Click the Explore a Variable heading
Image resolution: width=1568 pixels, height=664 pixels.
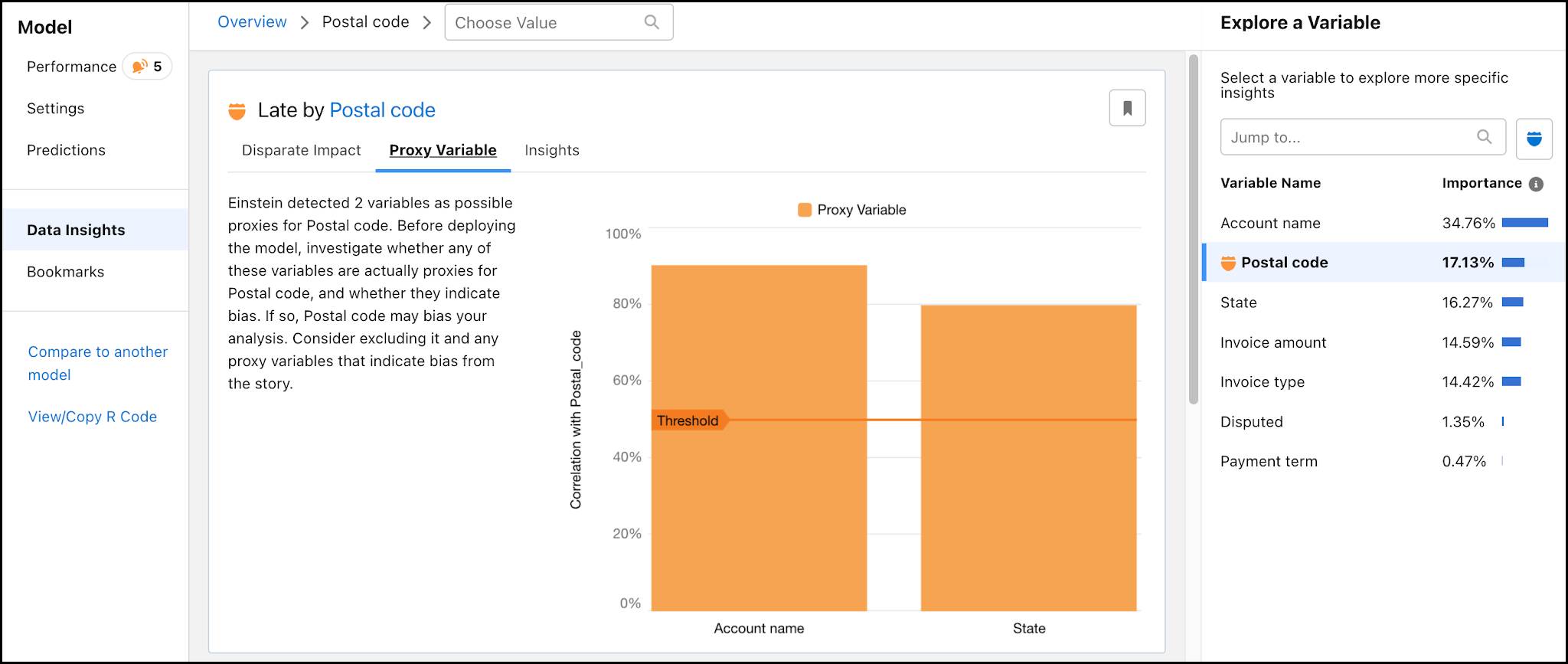click(1300, 23)
